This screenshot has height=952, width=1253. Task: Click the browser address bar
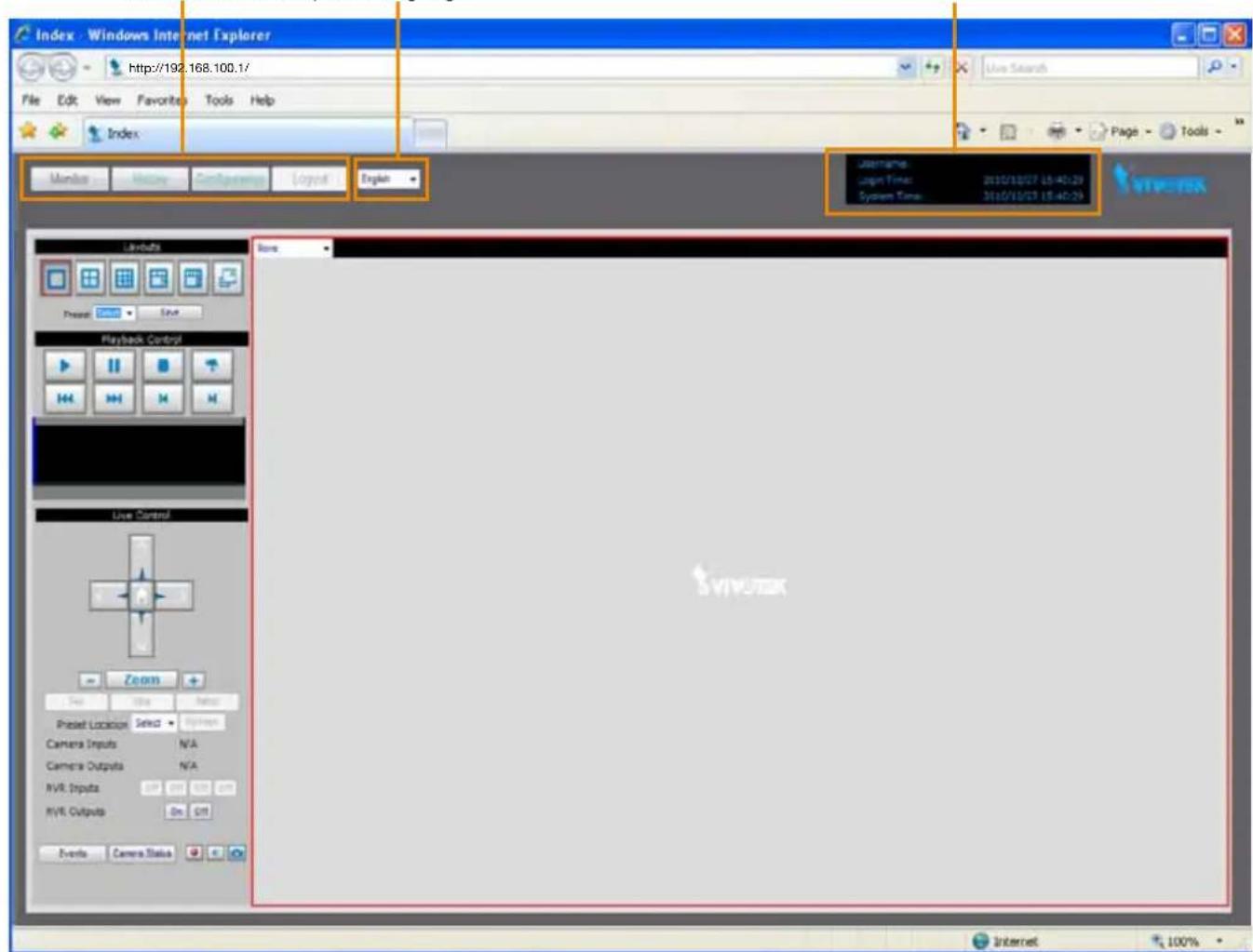click(x=503, y=67)
